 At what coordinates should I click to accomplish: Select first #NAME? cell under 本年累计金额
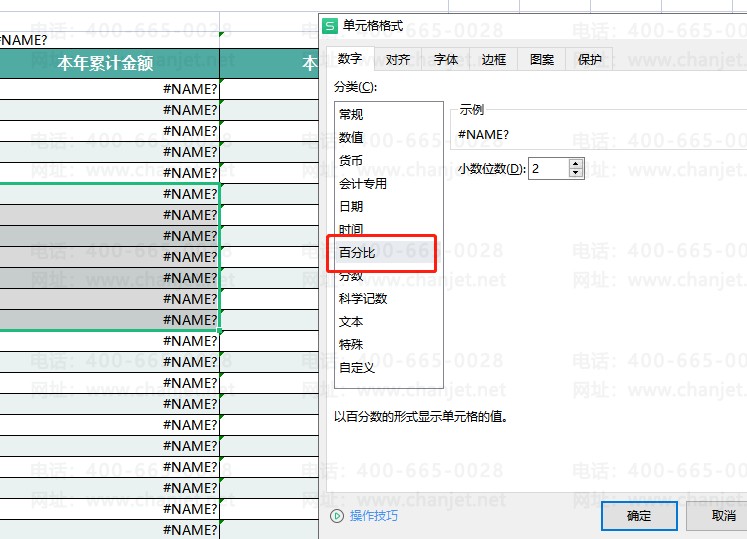pyautogui.click(x=110, y=89)
